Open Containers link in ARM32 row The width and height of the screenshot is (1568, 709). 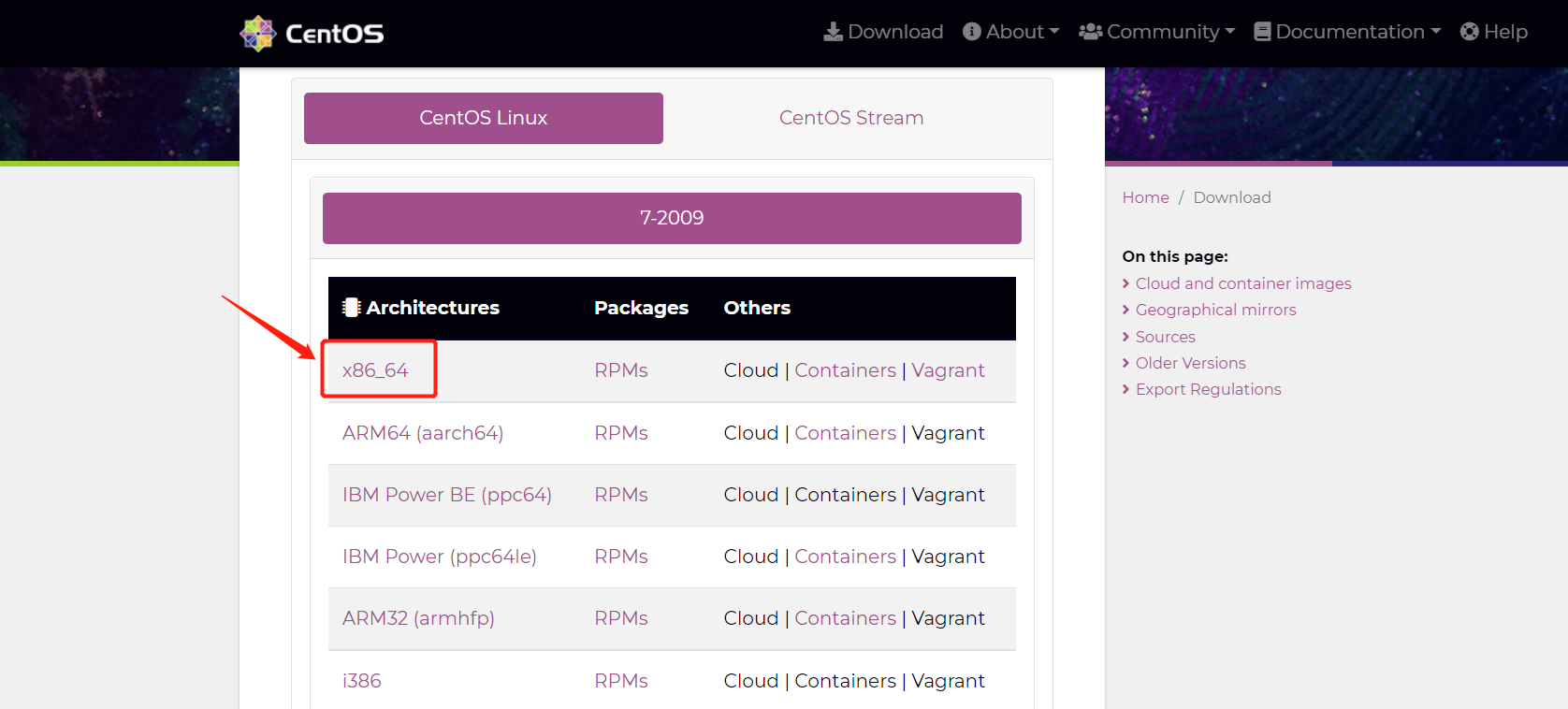pos(846,618)
